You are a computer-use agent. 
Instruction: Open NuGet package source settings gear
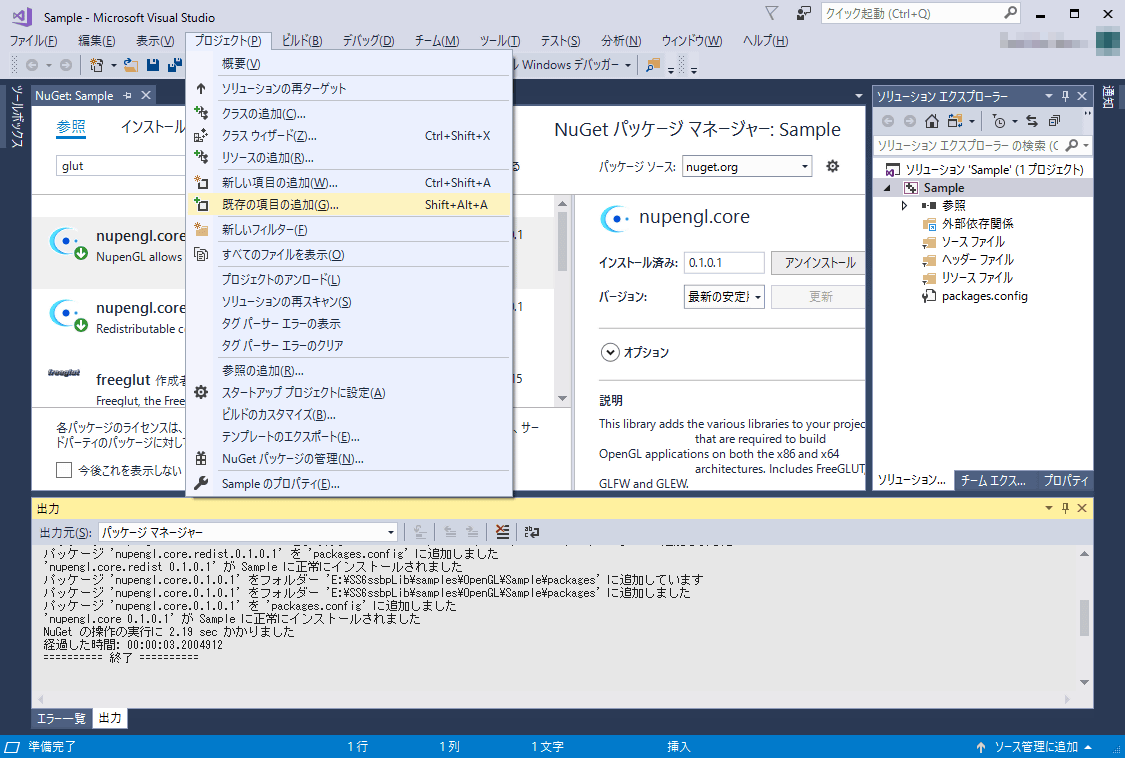point(832,167)
